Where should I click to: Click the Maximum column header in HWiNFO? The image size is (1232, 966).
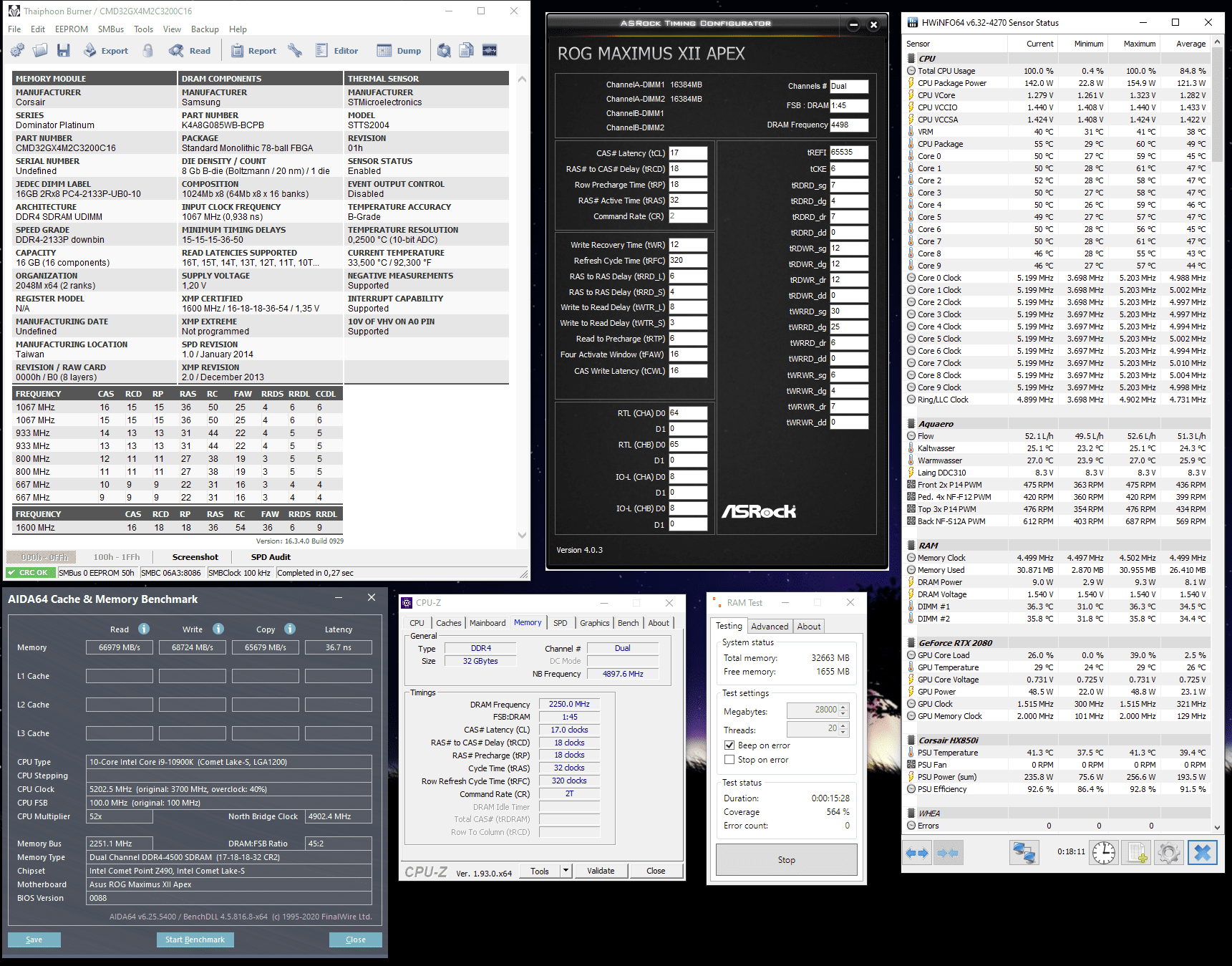tap(1139, 44)
